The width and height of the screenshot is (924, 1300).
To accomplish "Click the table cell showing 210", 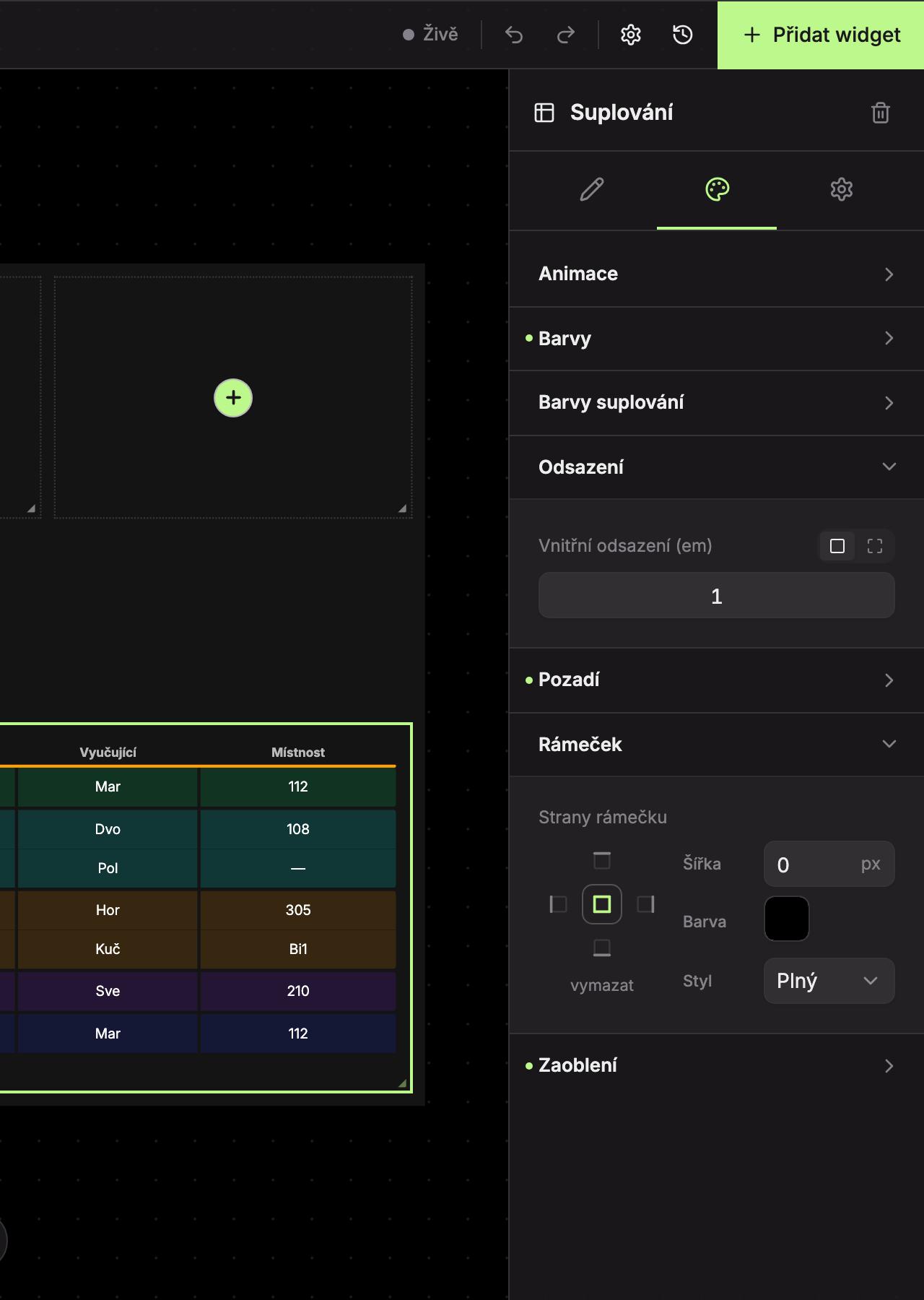I will [x=298, y=991].
